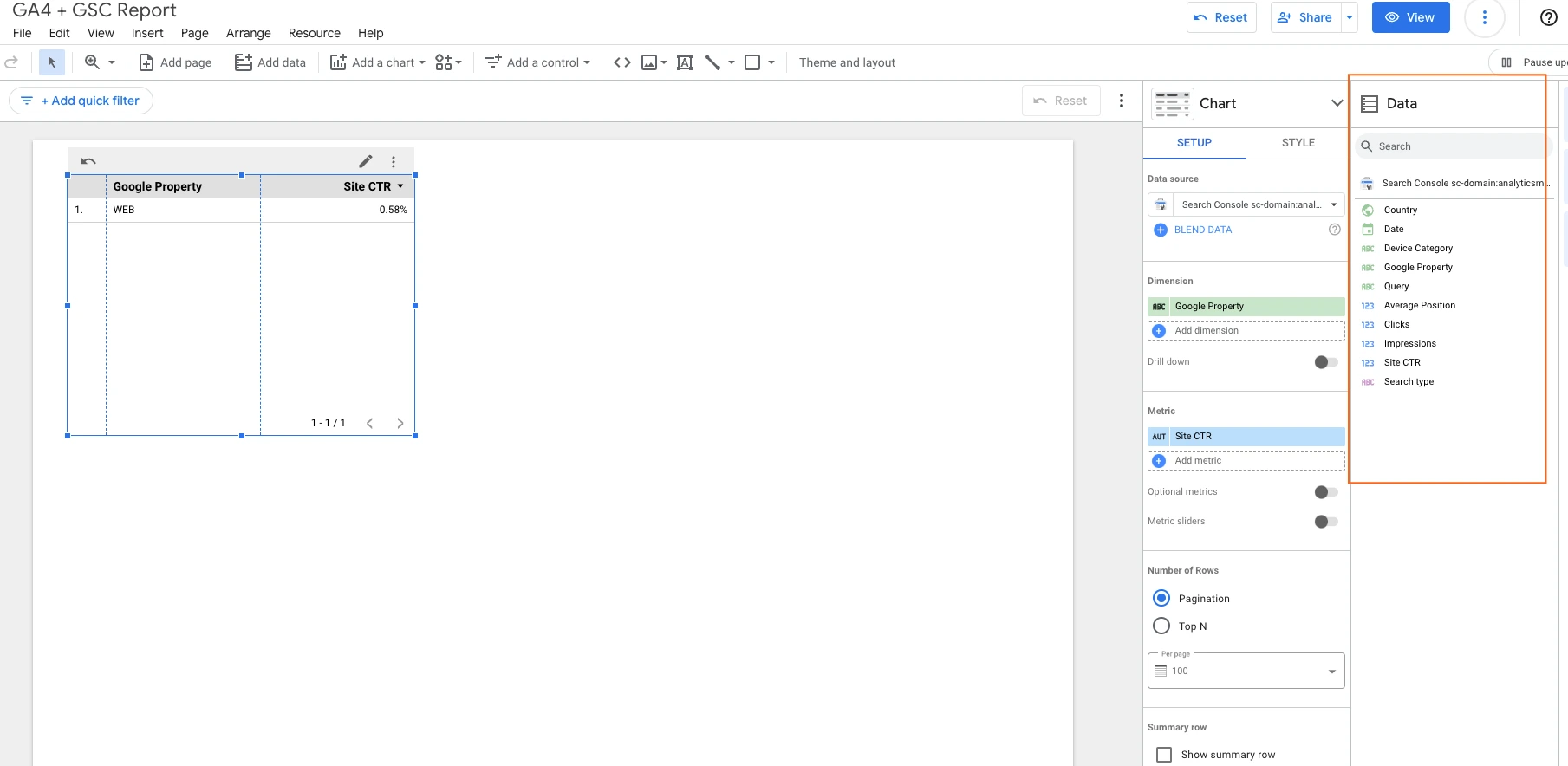
Task: Open the line tool dropdown arrow
Action: pos(732,62)
